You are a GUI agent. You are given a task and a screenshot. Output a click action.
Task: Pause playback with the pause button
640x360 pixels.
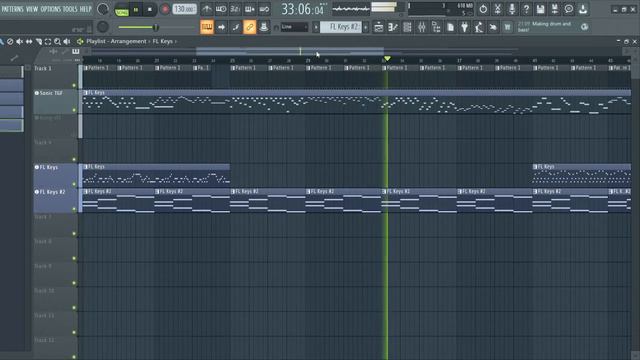click(136, 9)
